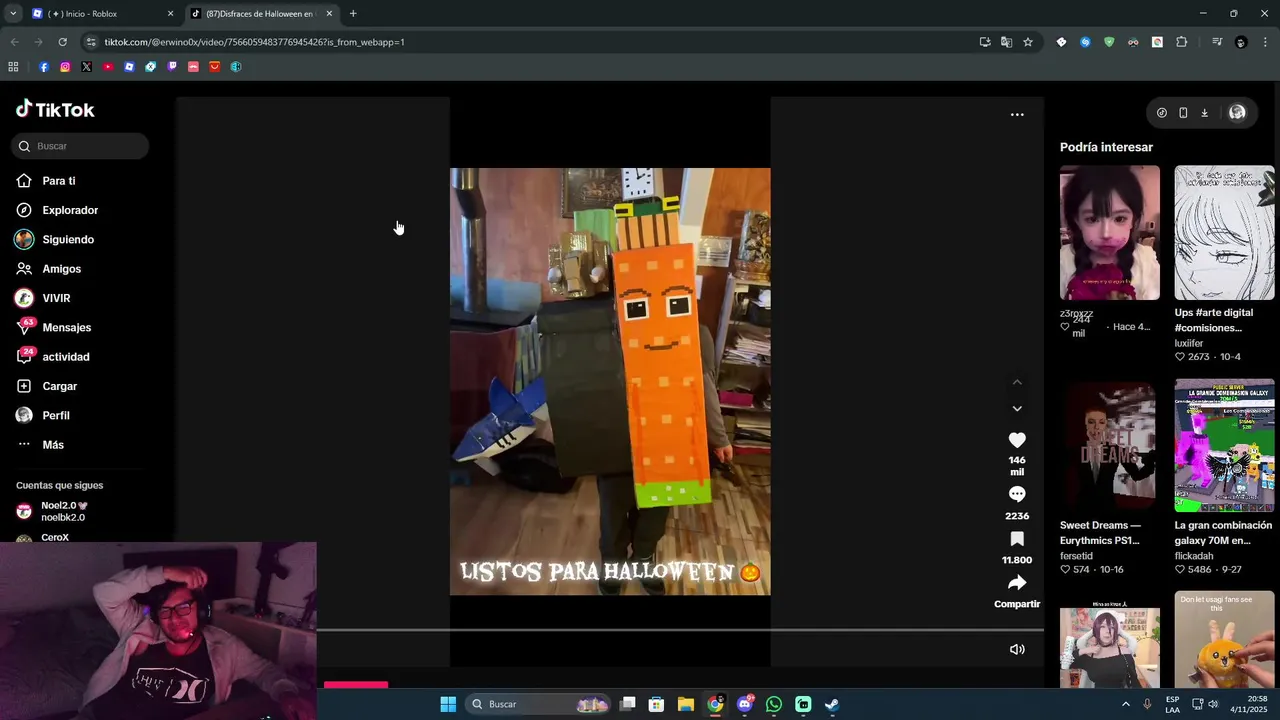Open the Extensions puzzle icon

[x=1181, y=42]
